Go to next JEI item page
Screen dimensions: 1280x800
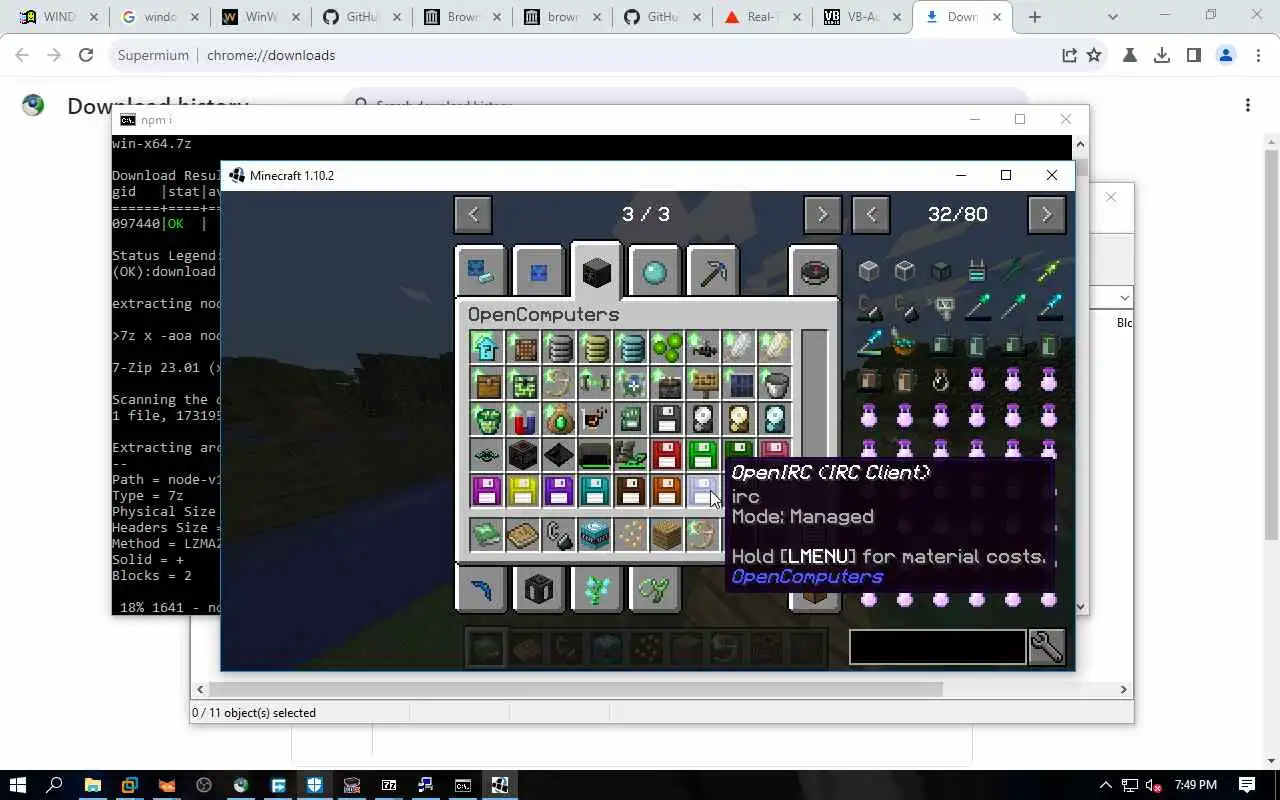(x=1046, y=214)
